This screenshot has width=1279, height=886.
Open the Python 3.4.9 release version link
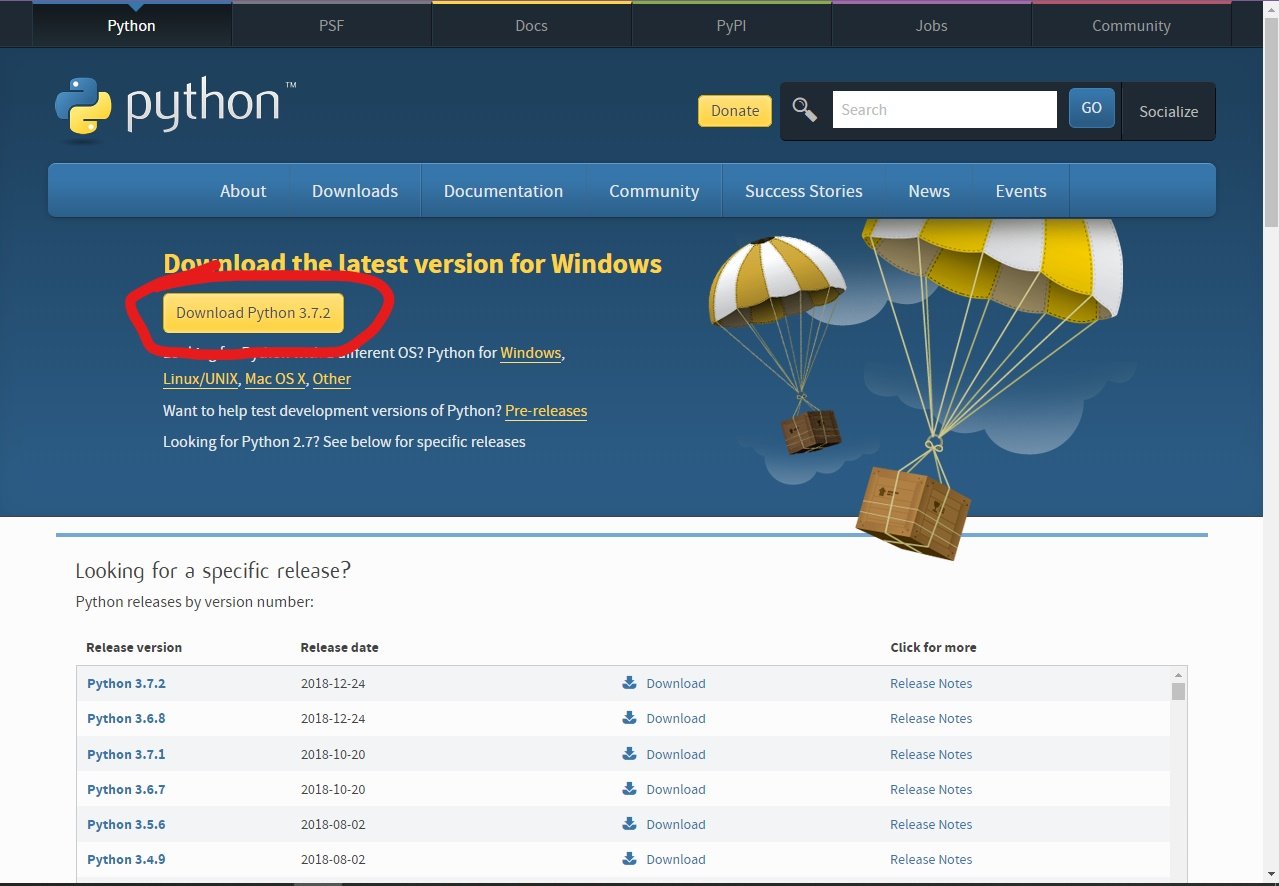(126, 859)
